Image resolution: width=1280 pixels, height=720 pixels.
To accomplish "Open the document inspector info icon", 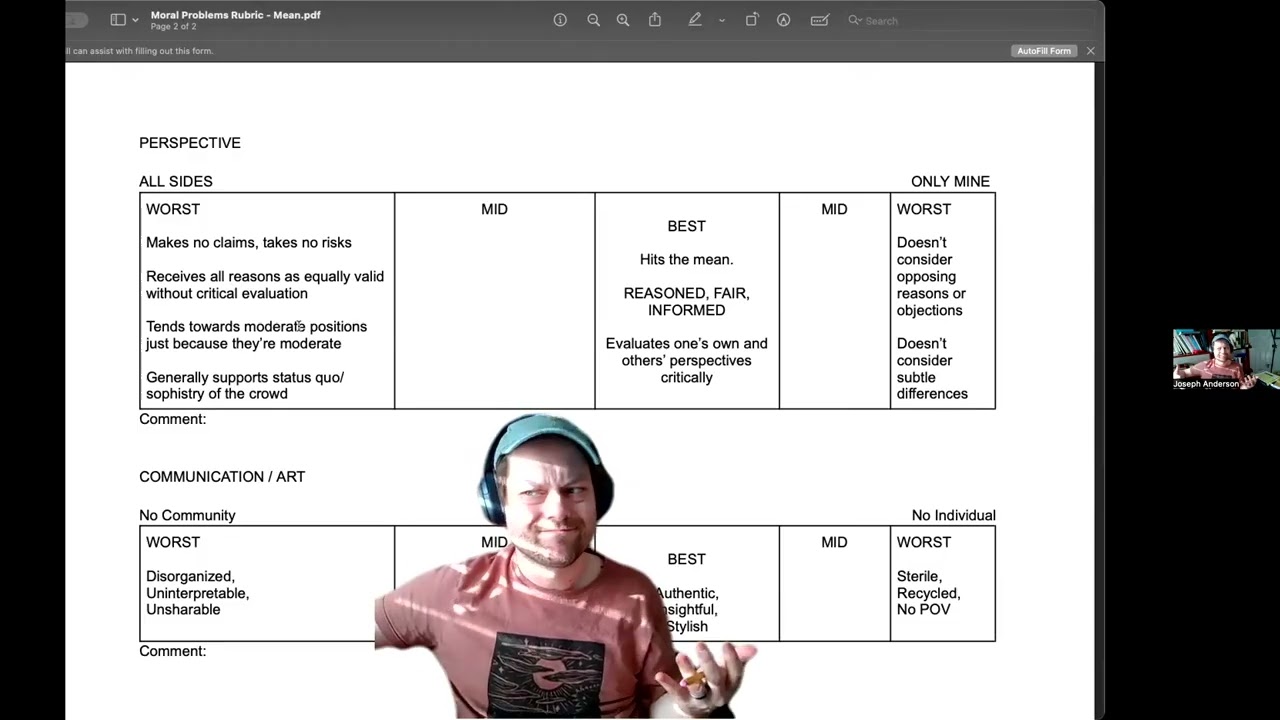I will click(x=560, y=20).
